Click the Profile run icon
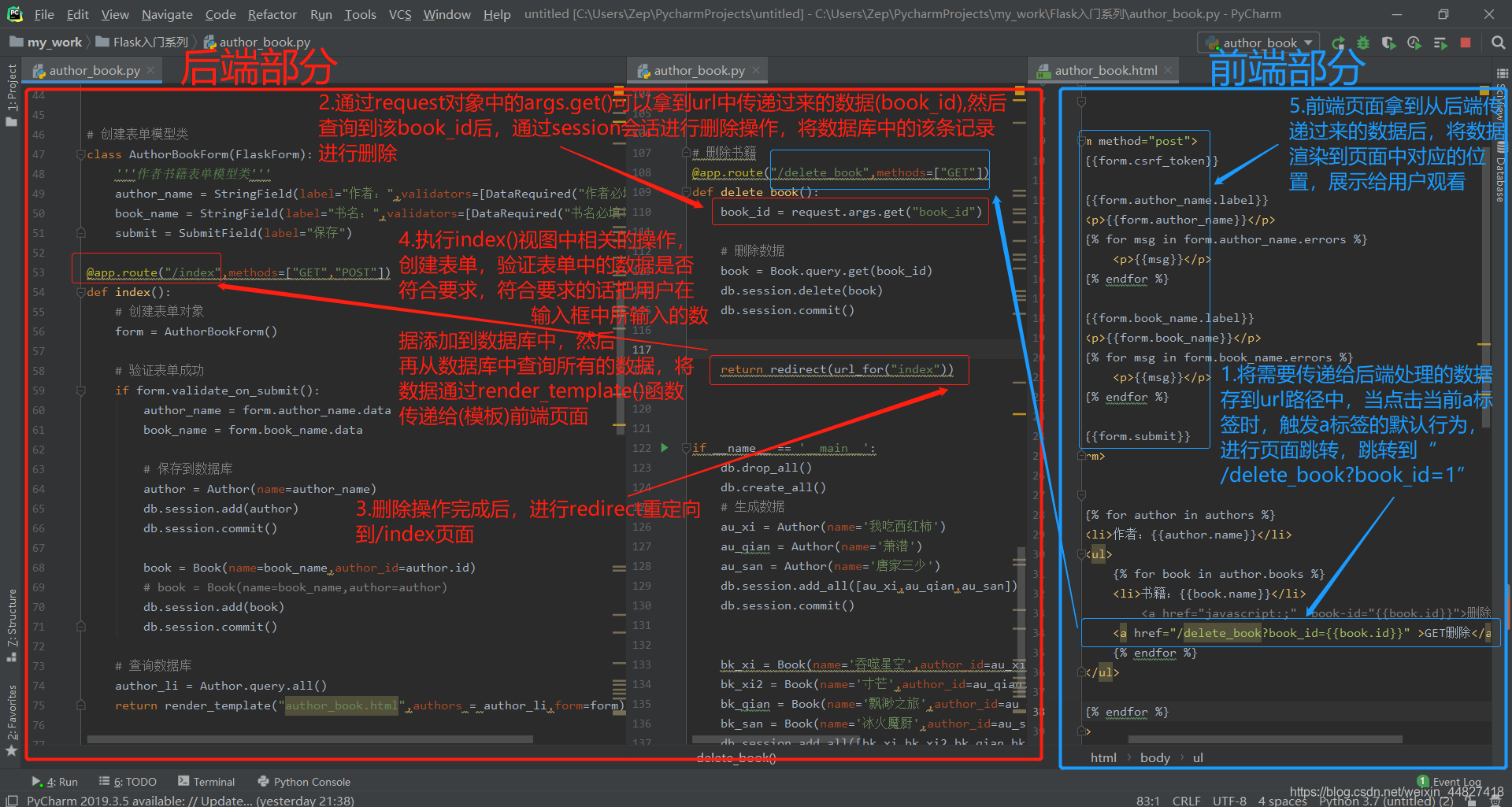 (x=1414, y=43)
